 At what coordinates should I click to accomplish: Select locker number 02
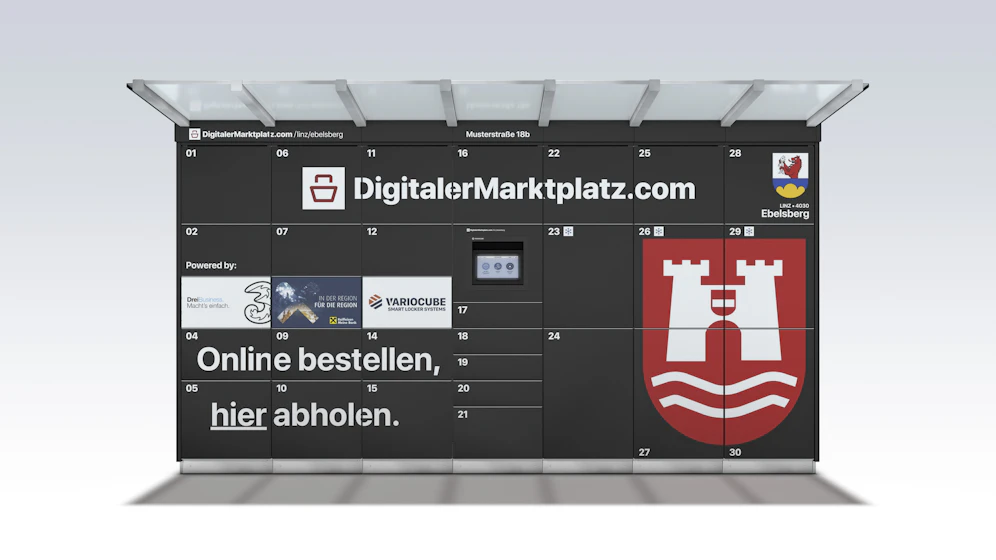[191, 232]
